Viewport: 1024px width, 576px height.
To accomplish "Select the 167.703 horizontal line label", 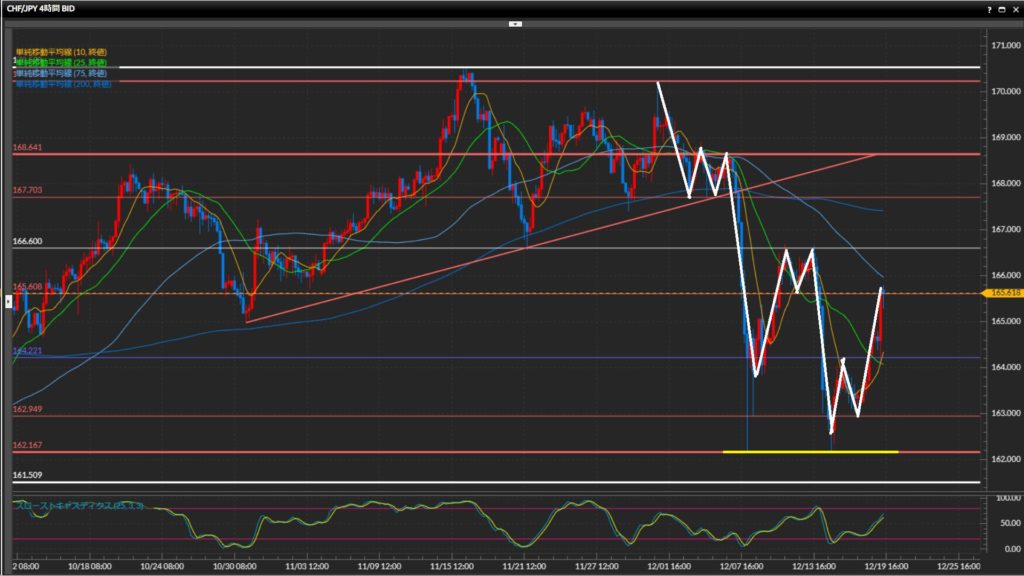I will pyautogui.click(x=27, y=190).
